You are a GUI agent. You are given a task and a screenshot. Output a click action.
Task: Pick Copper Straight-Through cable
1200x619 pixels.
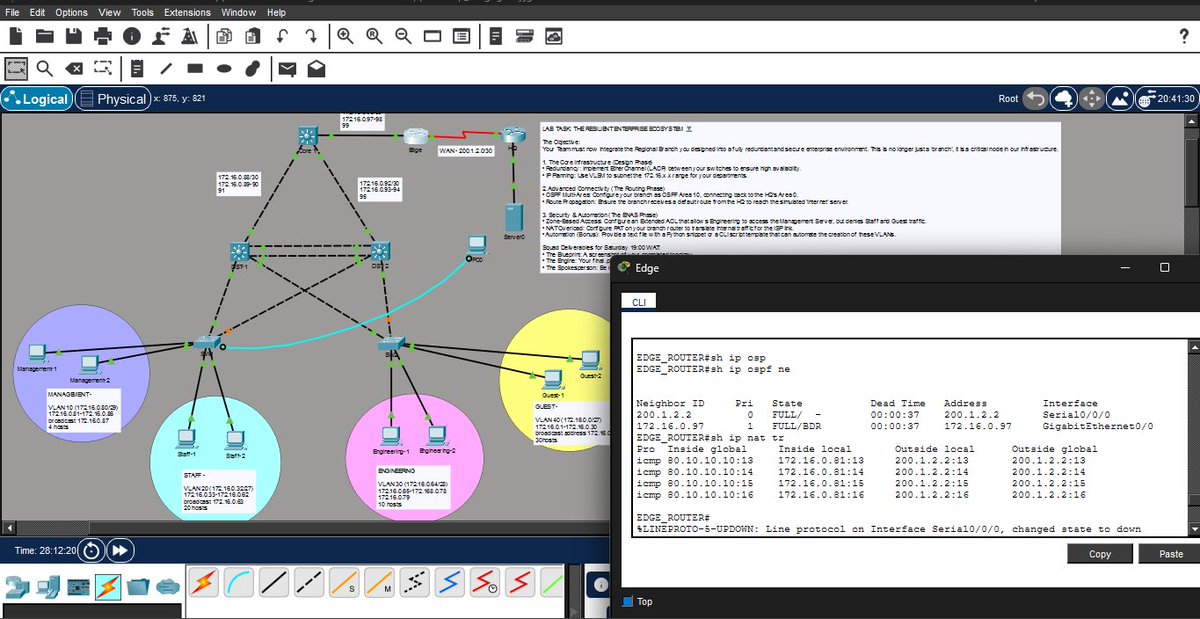point(273,581)
